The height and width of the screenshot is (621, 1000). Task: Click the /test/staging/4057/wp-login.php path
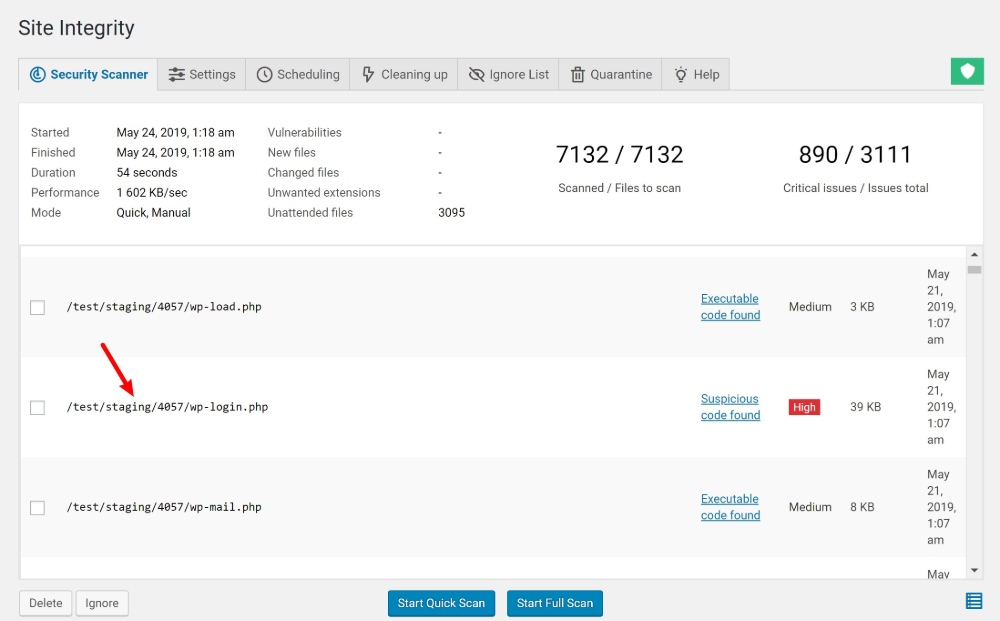coord(167,407)
